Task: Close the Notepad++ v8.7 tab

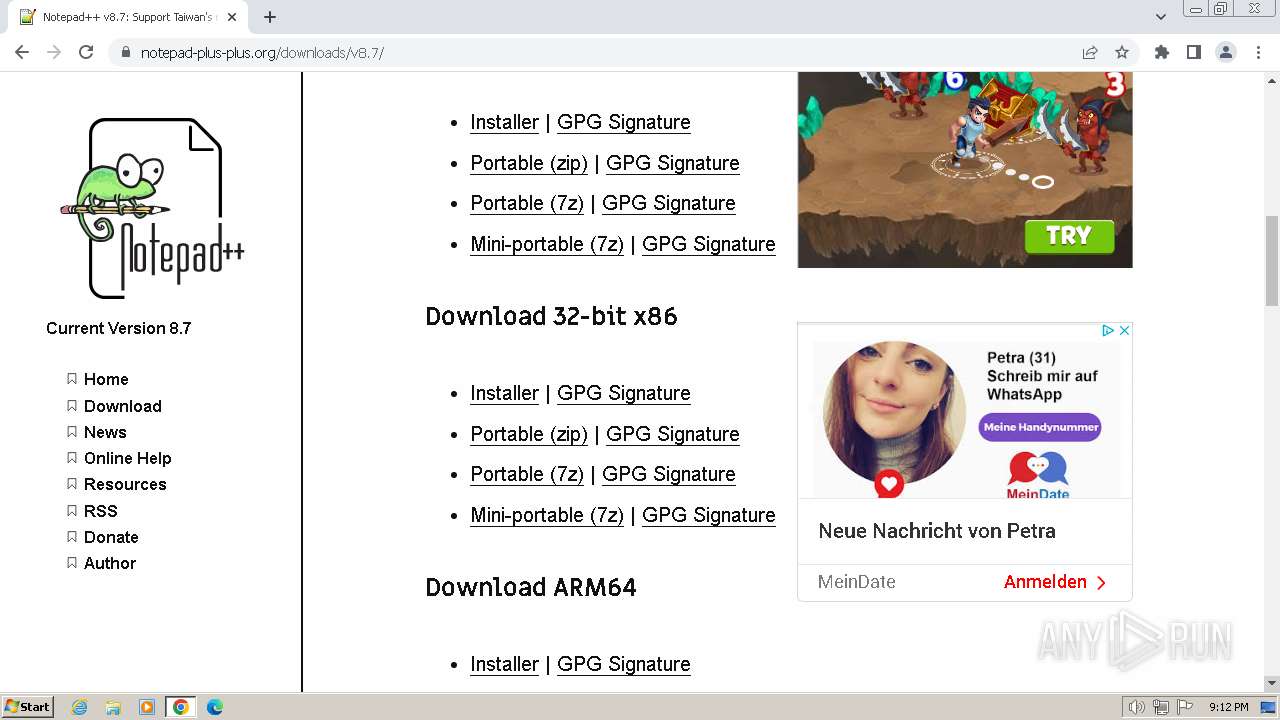Action: point(232,17)
